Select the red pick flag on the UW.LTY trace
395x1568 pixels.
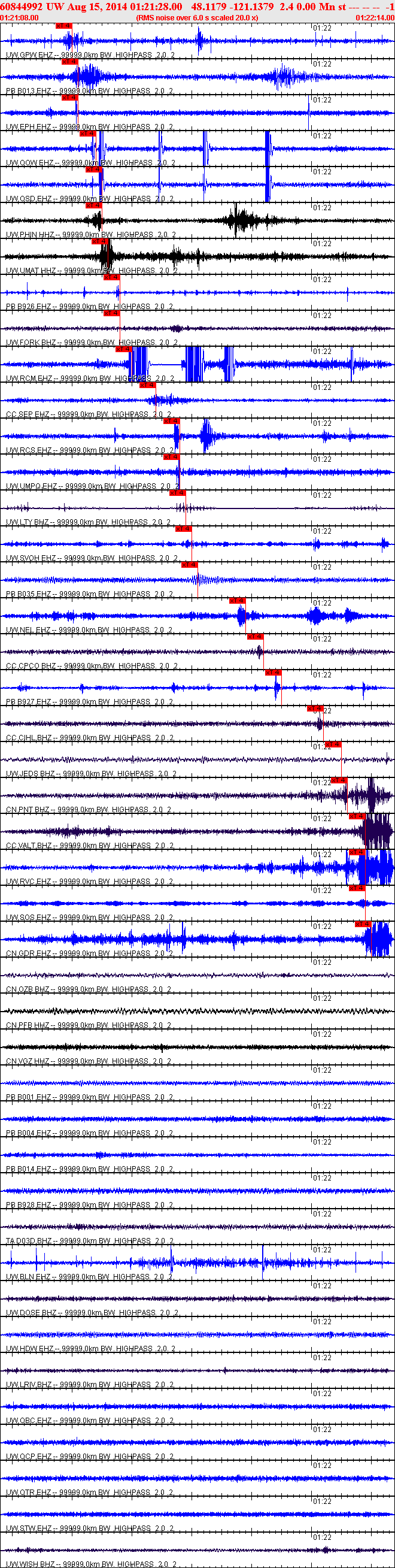177,492
